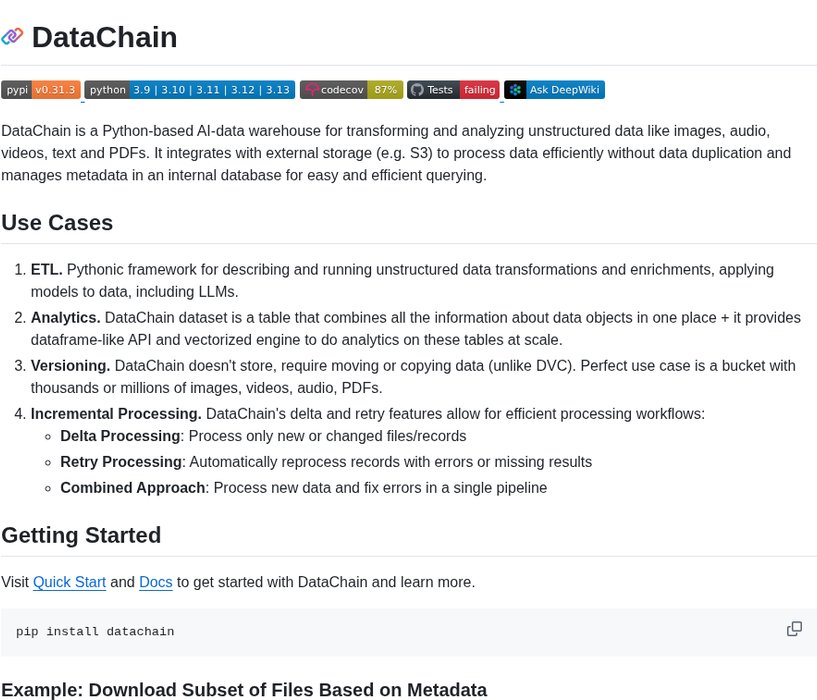
Task: Open the pypi v0.31.3 badge
Action: pyautogui.click(x=40, y=90)
